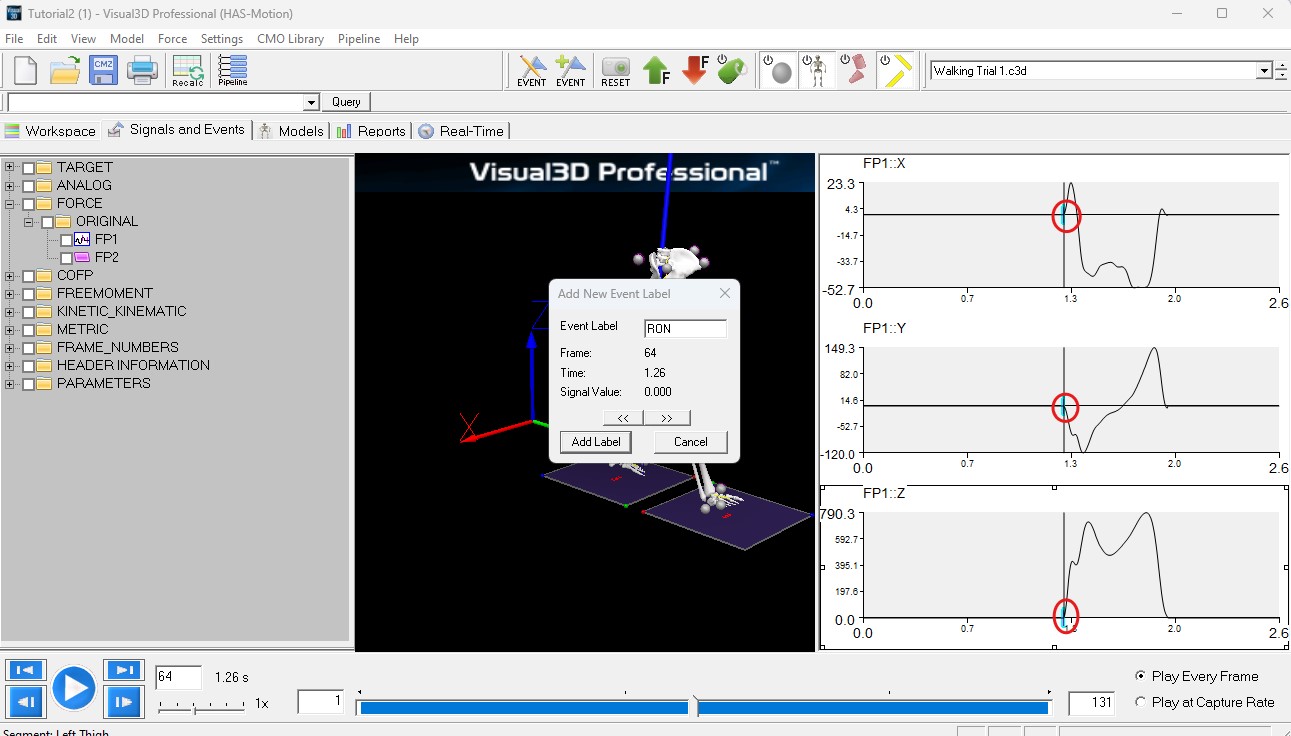
Task: Click the end frame 131 field
Action: pyautogui.click(x=1091, y=702)
